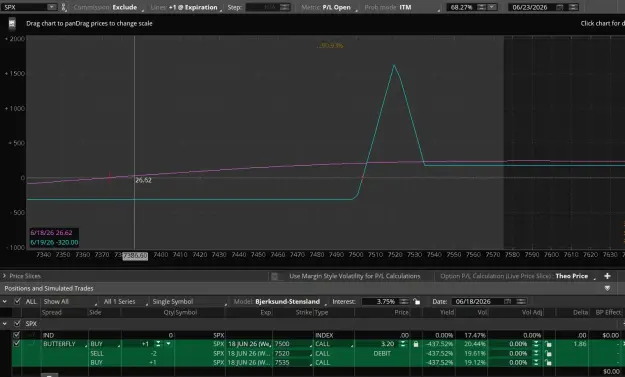Screen dimensions: 625x377
Task: Toggle the ALL positions checkbox
Action: tap(17, 301)
